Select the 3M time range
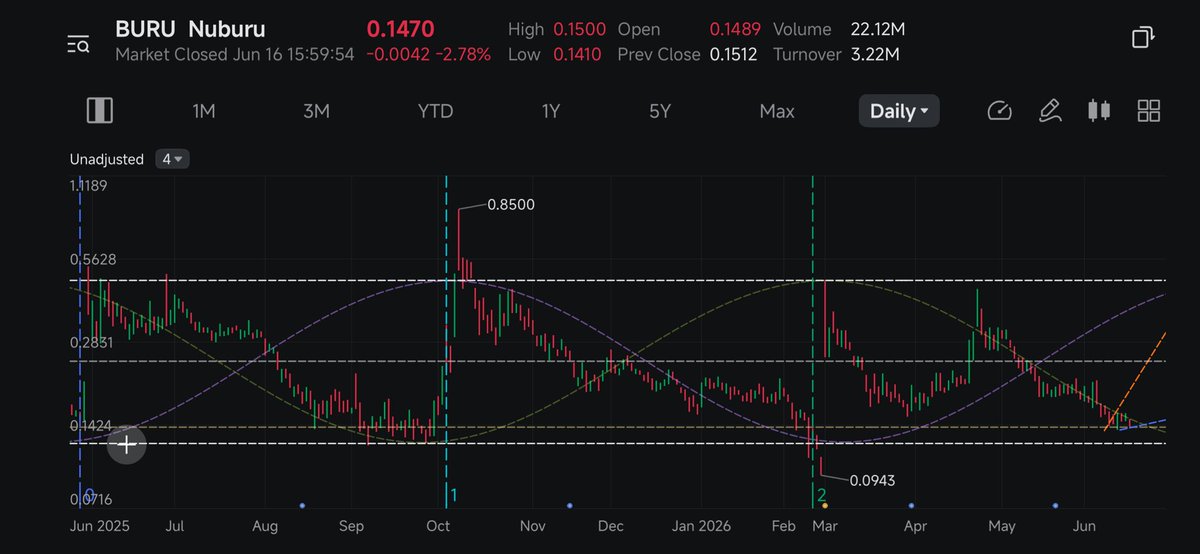Screen dimensions: 1200x554 pos(316,111)
